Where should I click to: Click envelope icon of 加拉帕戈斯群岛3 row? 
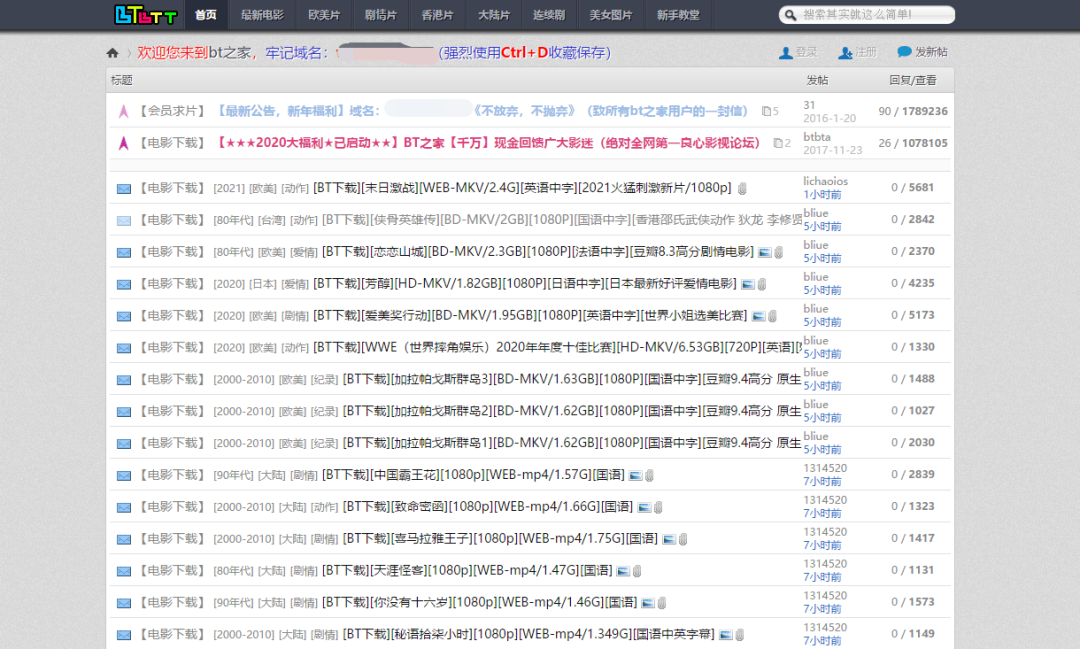point(124,380)
